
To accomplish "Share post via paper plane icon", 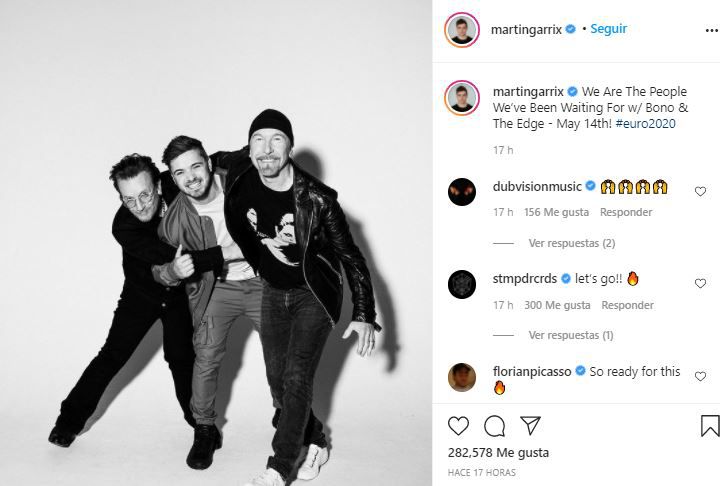I will point(530,426).
